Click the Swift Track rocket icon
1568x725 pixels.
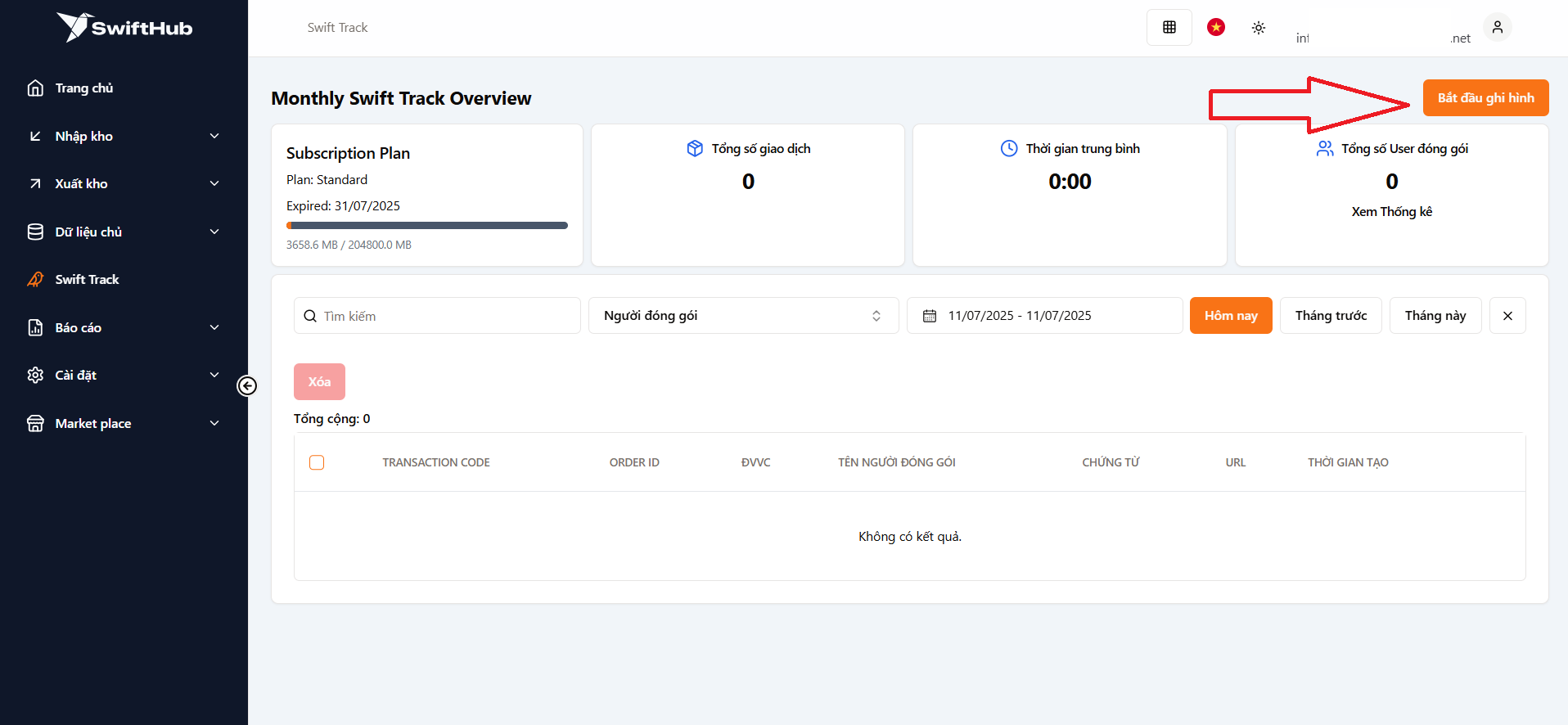click(35, 279)
